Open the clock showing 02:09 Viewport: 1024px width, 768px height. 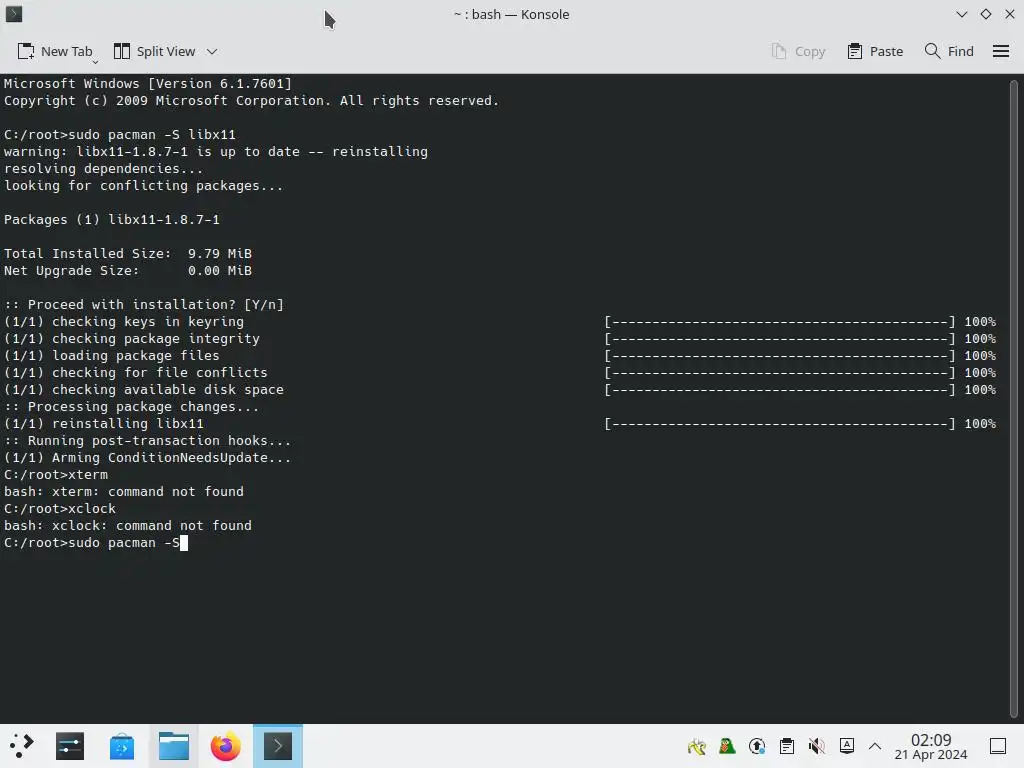click(931, 746)
